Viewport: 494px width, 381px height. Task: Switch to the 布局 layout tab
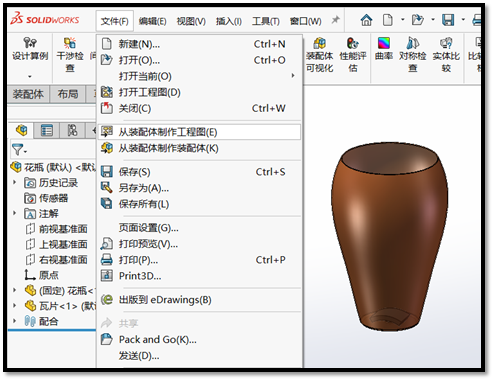point(68,94)
